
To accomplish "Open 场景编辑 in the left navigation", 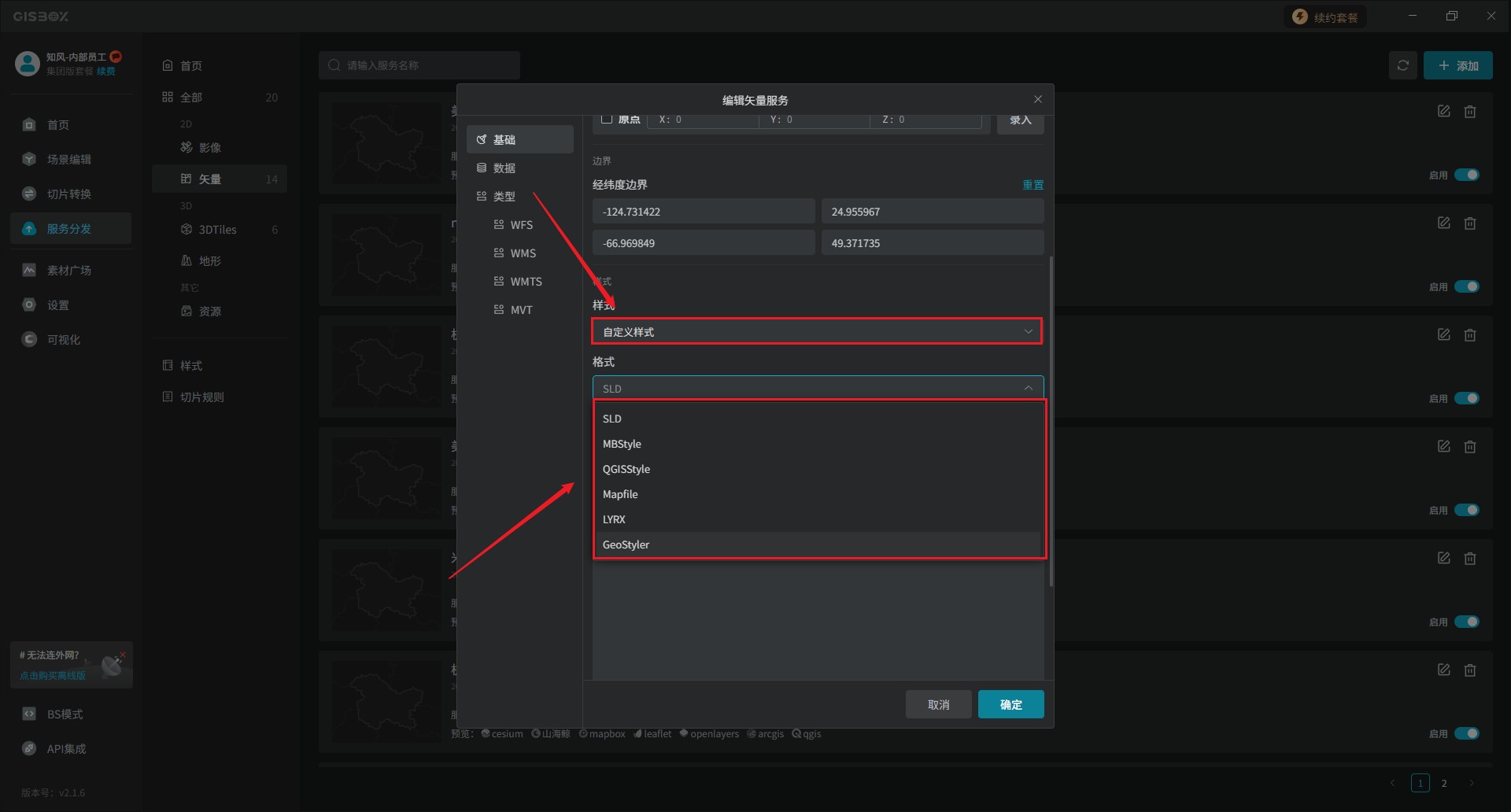I will pyautogui.click(x=68, y=160).
